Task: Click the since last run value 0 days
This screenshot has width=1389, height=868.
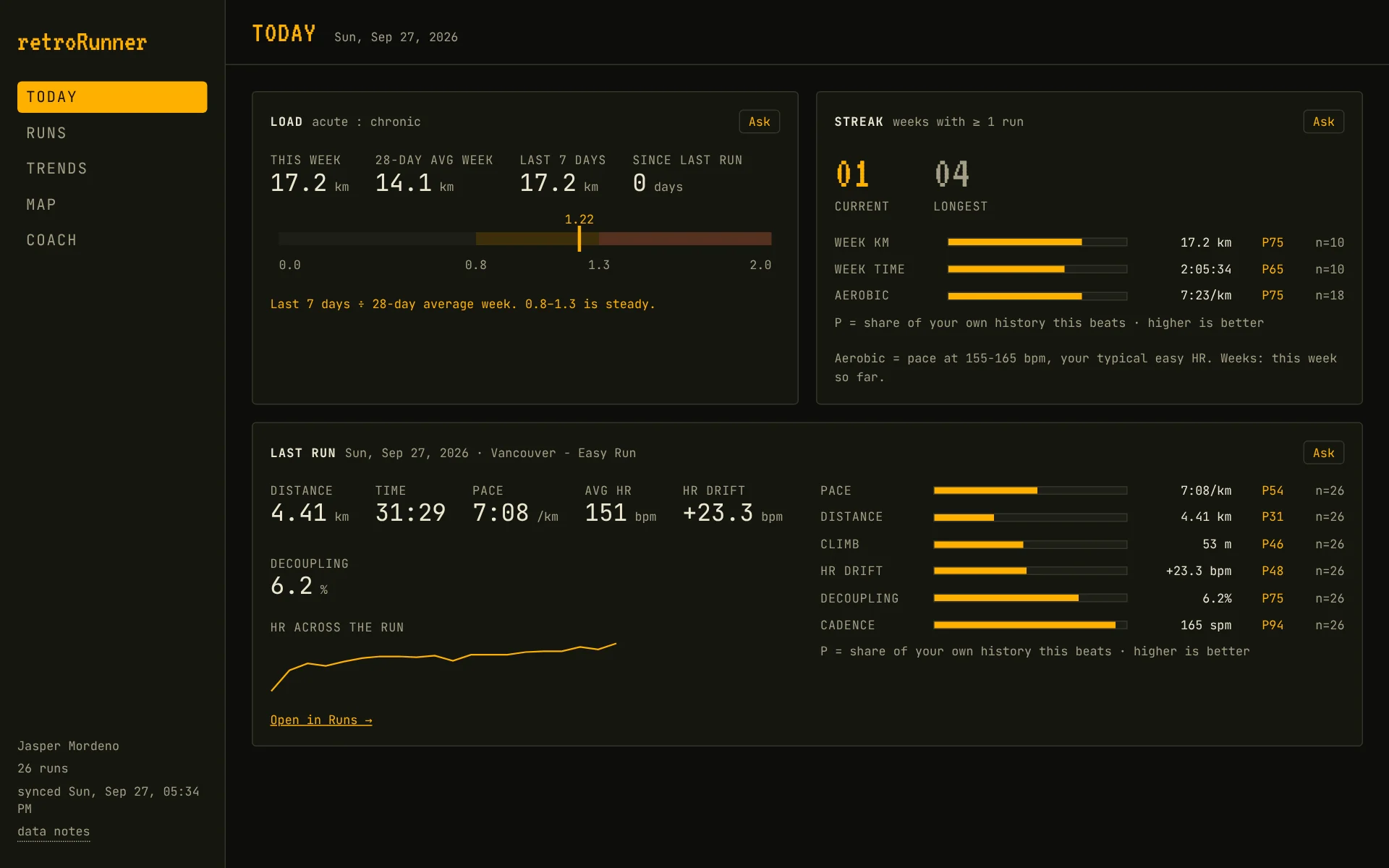Action: coord(658,183)
